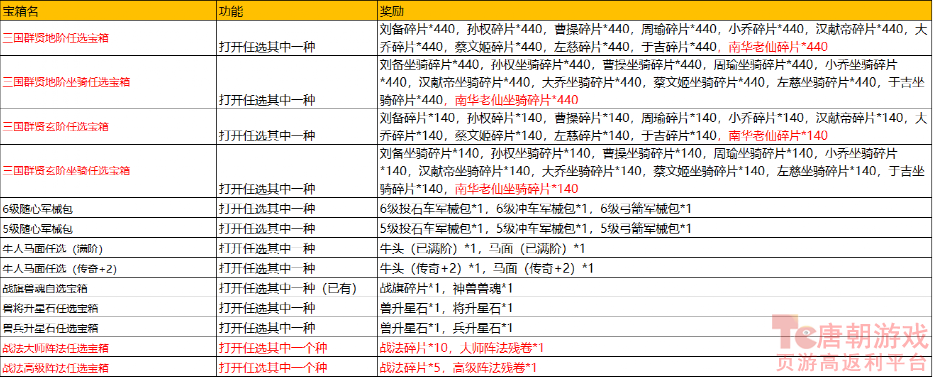Select the red 战法高级阵法任选宝箱 cell

[x=108, y=367]
